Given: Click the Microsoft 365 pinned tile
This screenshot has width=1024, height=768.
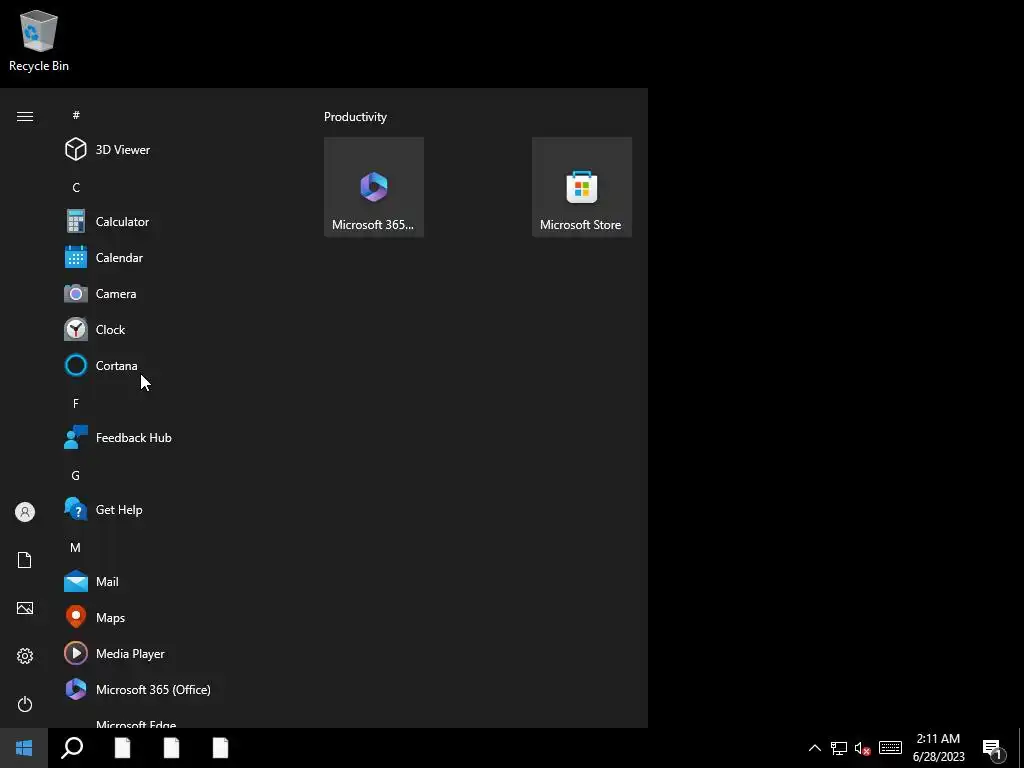Looking at the screenshot, I should [x=374, y=187].
